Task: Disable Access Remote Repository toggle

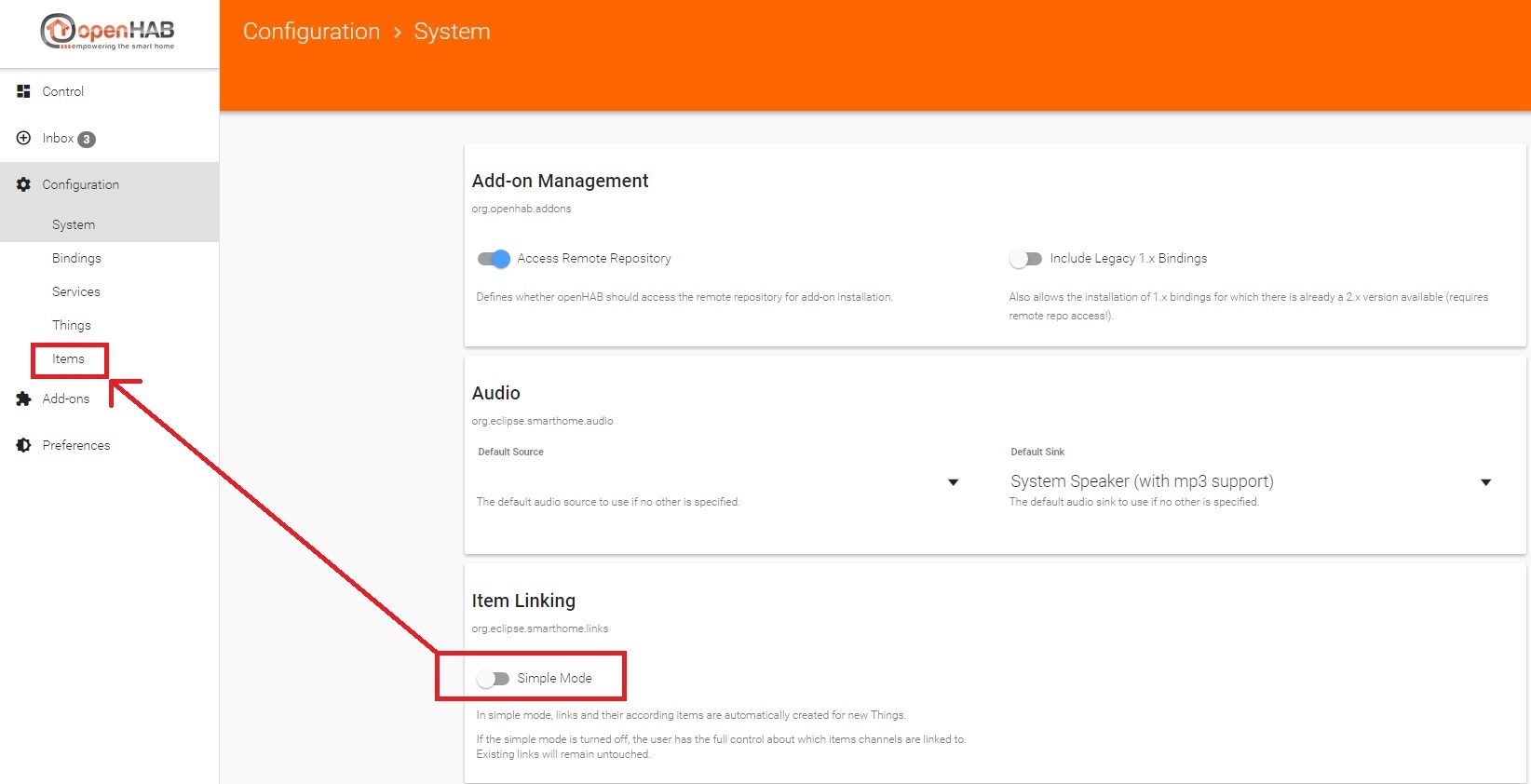Action: [x=494, y=259]
